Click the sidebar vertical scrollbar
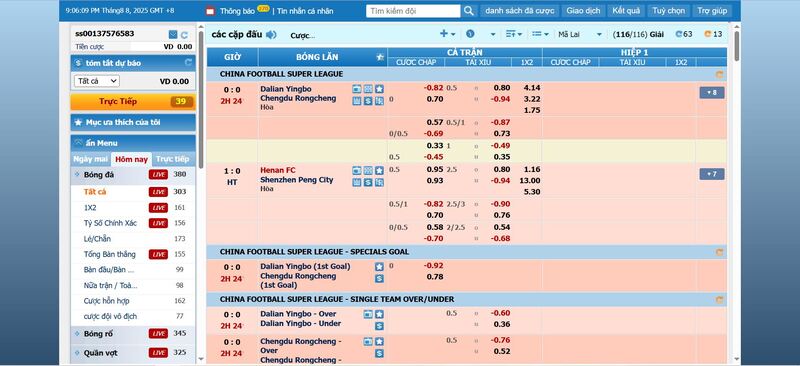The height and width of the screenshot is (366, 800). (201, 100)
